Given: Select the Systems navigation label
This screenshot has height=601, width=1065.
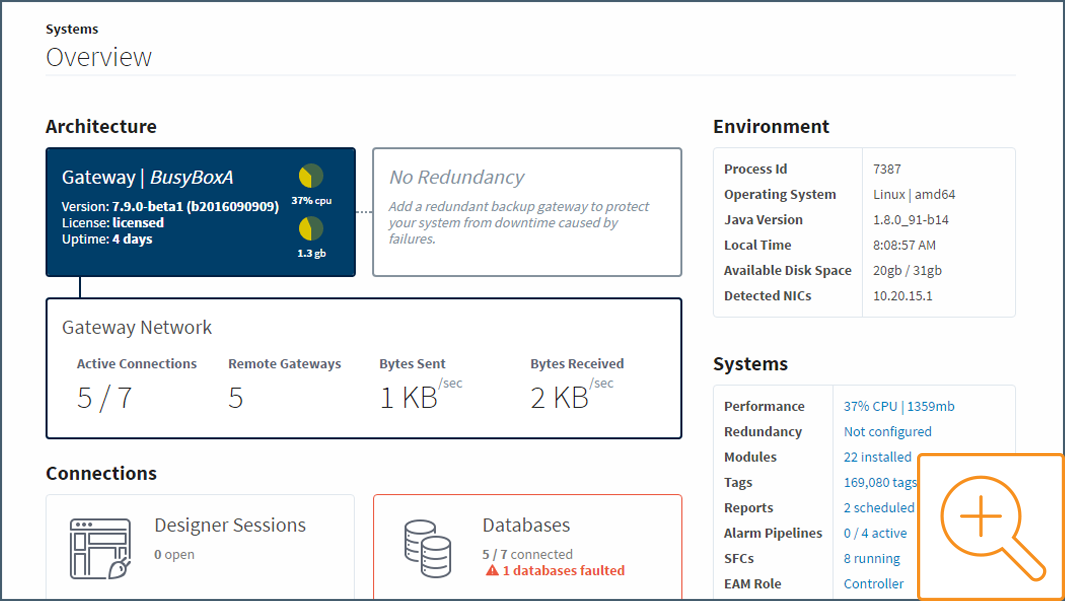Looking at the screenshot, I should tap(70, 29).
